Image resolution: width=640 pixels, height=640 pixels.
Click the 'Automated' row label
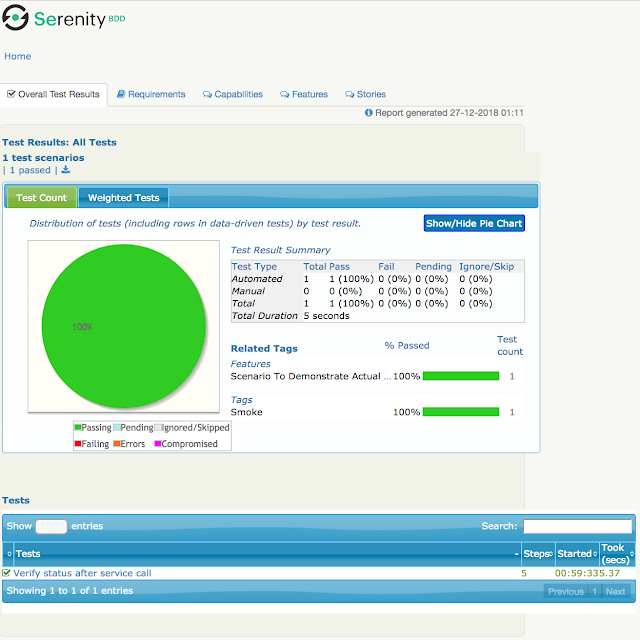257,279
